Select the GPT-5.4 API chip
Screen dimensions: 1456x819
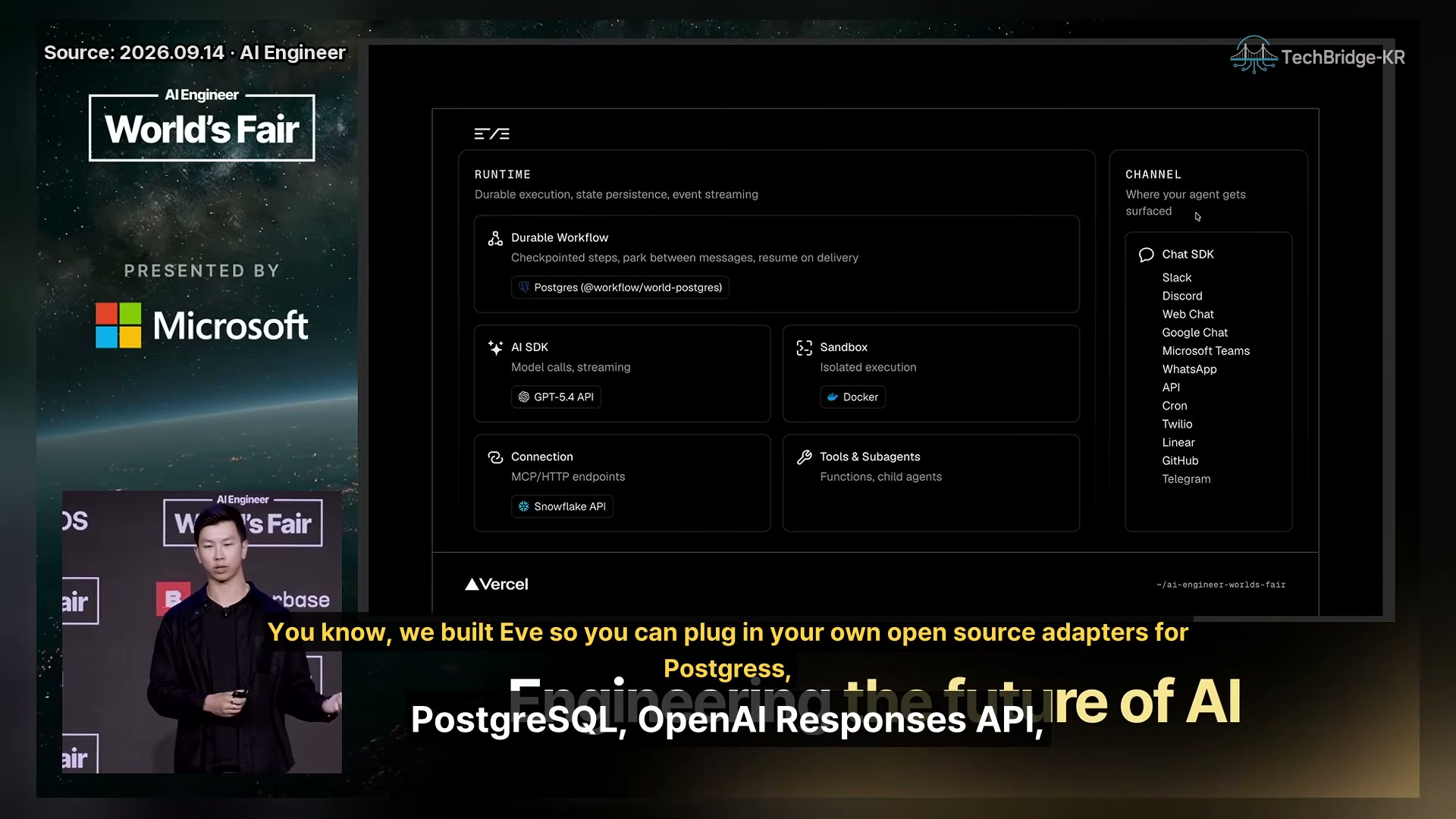click(x=556, y=397)
